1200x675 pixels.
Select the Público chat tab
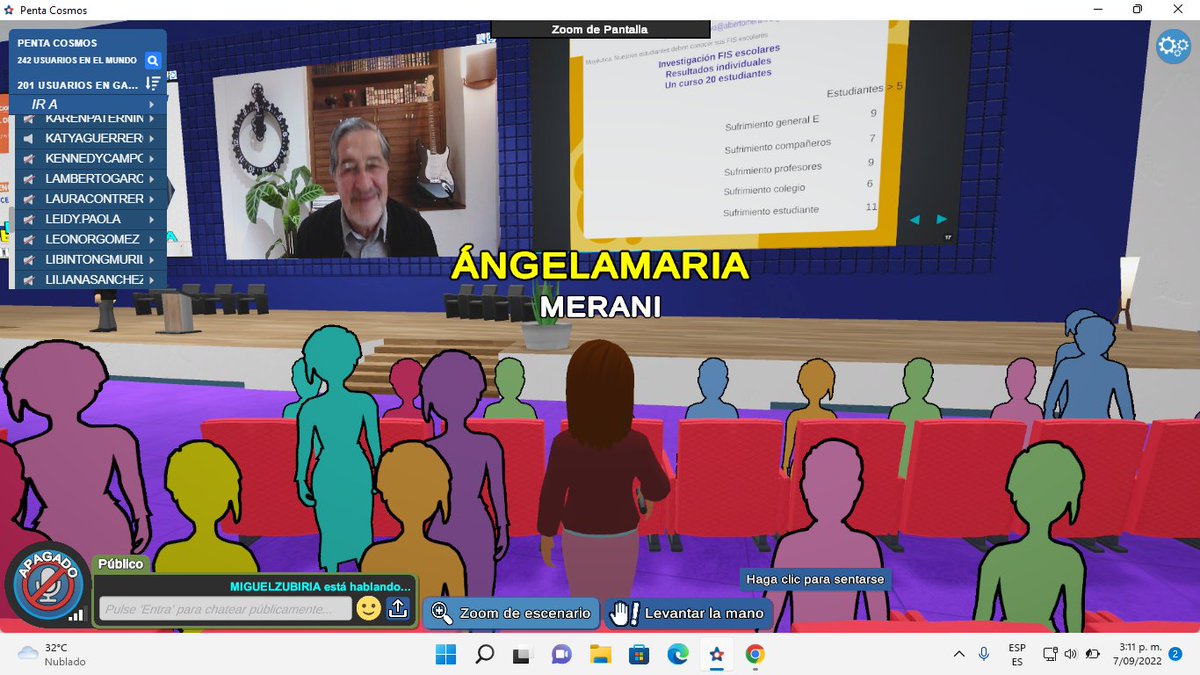point(120,564)
